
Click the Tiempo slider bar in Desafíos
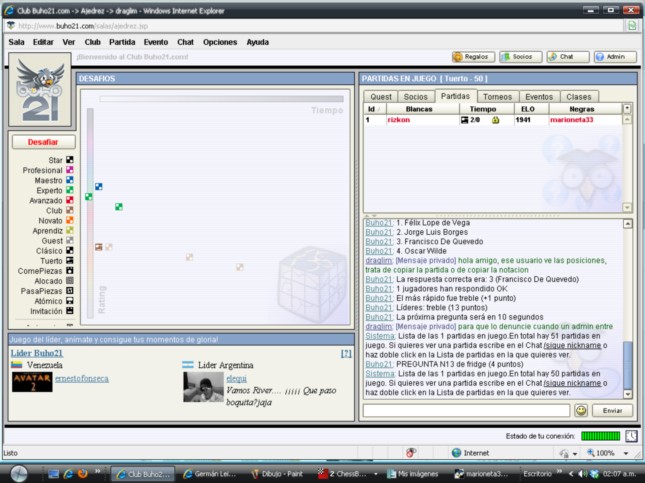pos(221,99)
